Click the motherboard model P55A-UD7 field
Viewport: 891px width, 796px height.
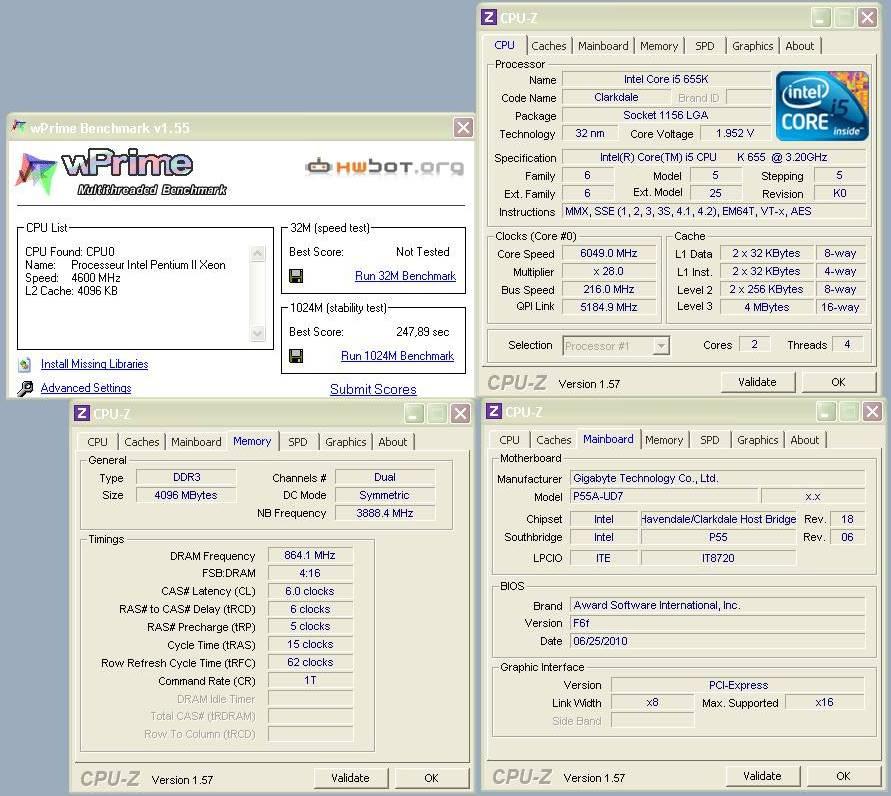[x=664, y=497]
